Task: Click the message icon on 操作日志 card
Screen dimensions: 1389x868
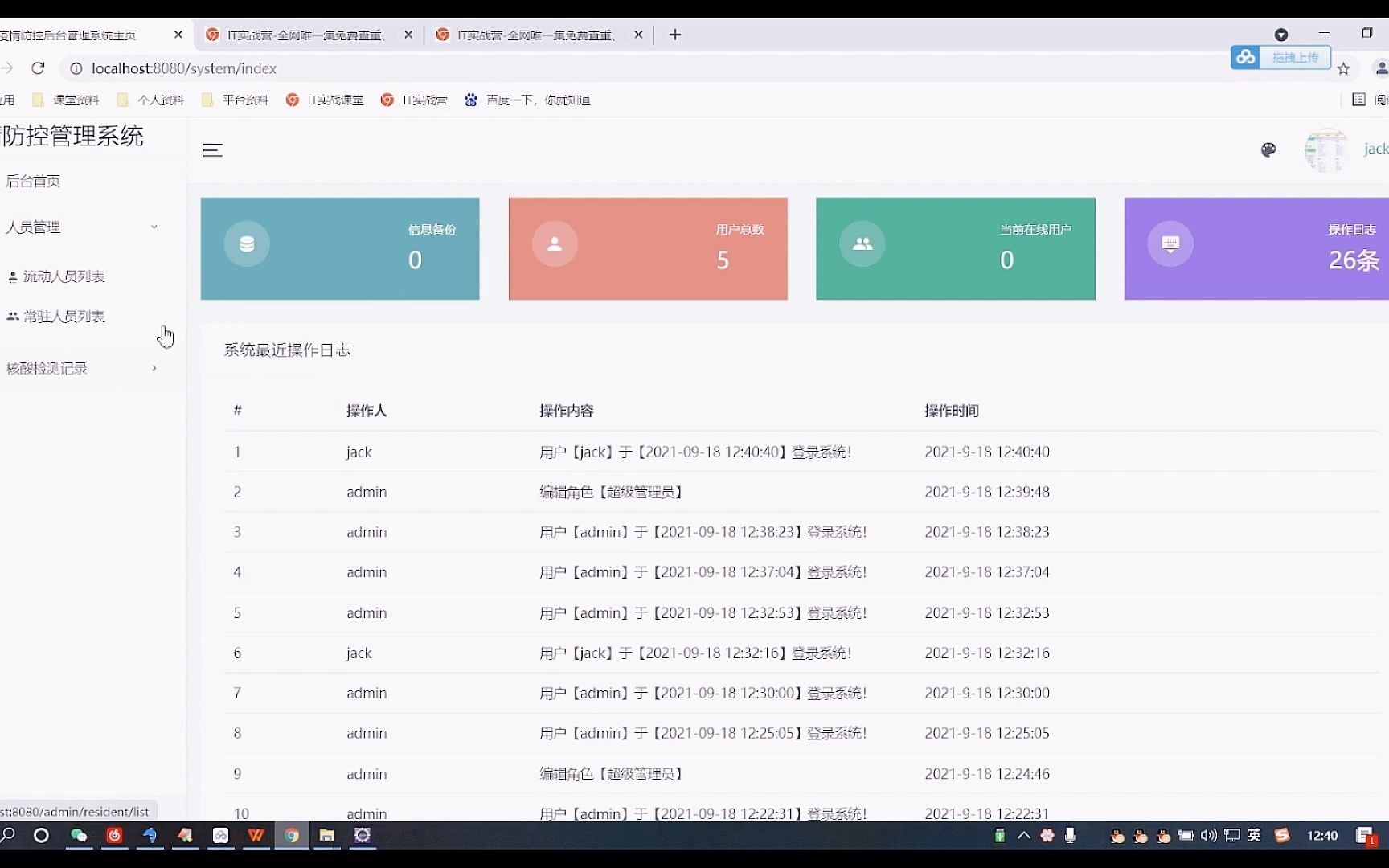Action: coord(1171,244)
